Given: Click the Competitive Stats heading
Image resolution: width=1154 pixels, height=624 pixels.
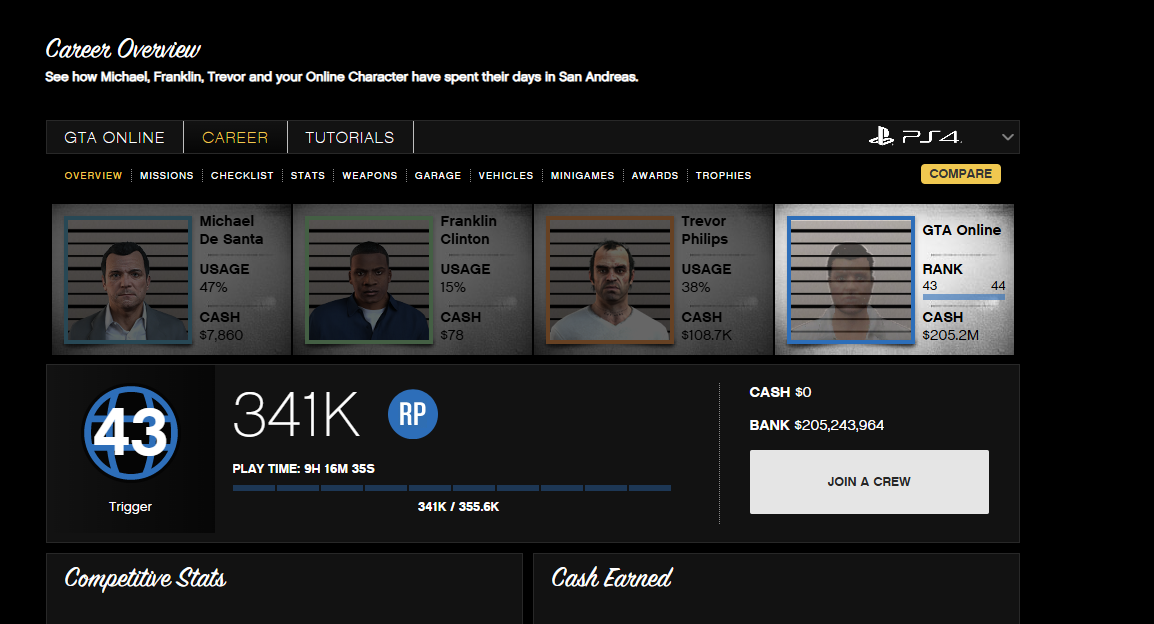Looking at the screenshot, I should [x=145, y=578].
